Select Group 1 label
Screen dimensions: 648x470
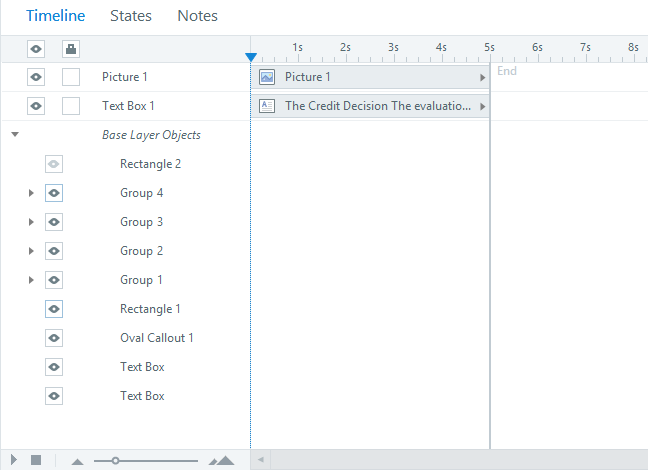[141, 280]
